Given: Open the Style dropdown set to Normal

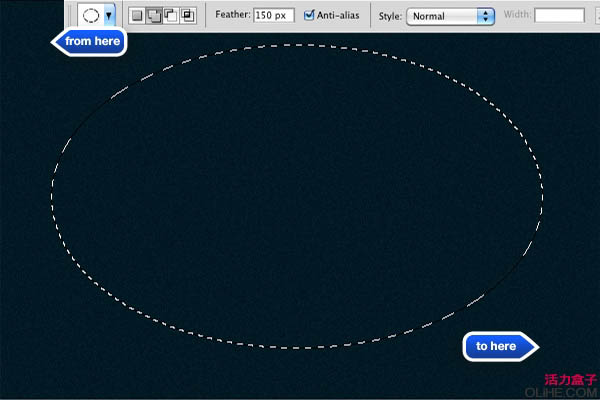Looking at the screenshot, I should click(443, 16).
